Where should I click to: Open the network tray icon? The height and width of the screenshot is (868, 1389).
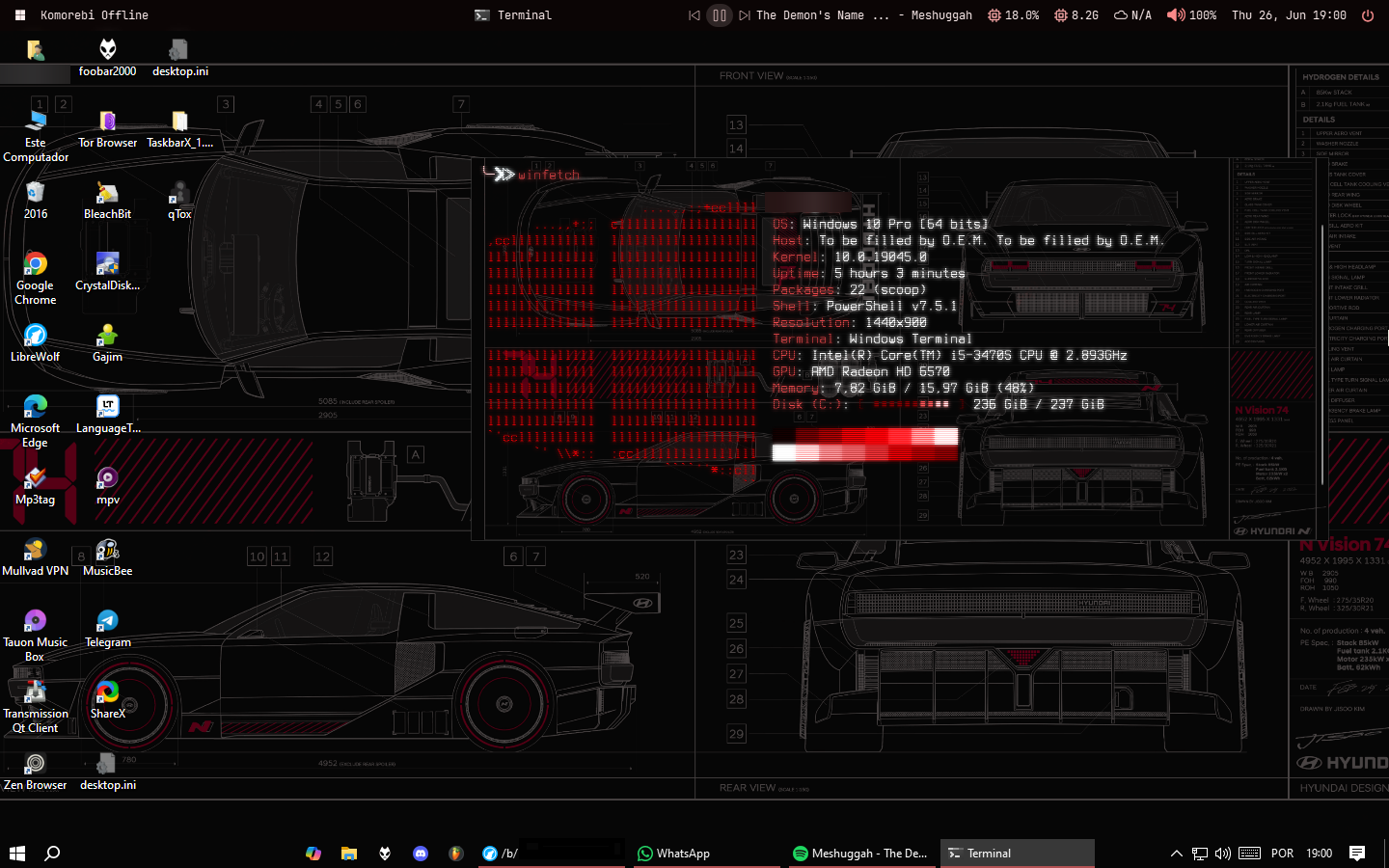pos(1200,853)
